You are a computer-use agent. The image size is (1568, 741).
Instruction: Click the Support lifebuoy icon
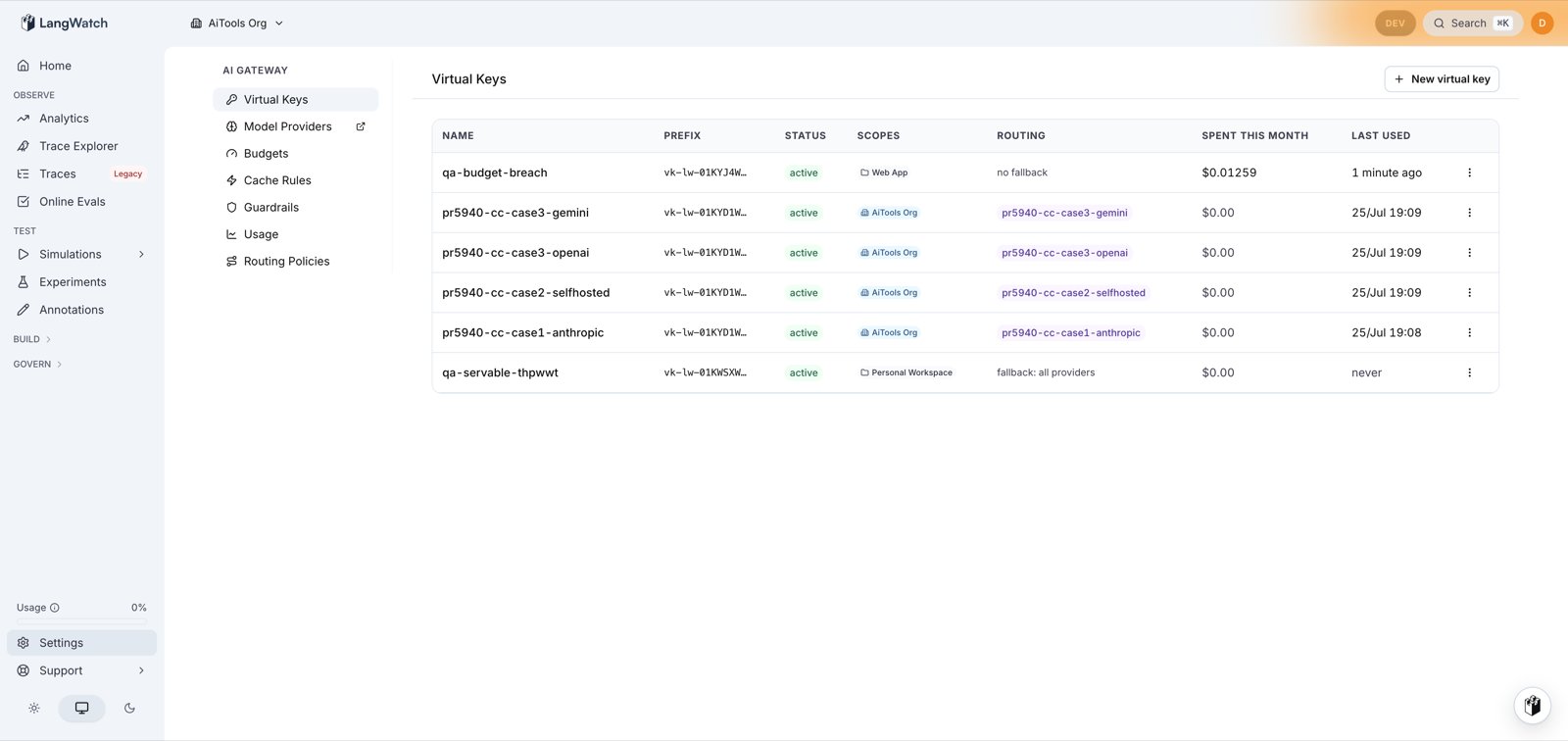tap(24, 670)
